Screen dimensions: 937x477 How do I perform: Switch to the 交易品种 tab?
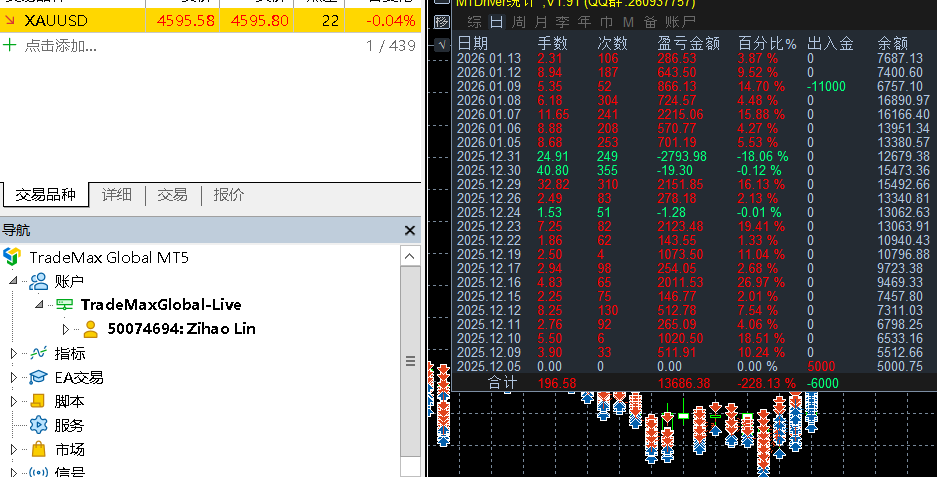pos(45,195)
